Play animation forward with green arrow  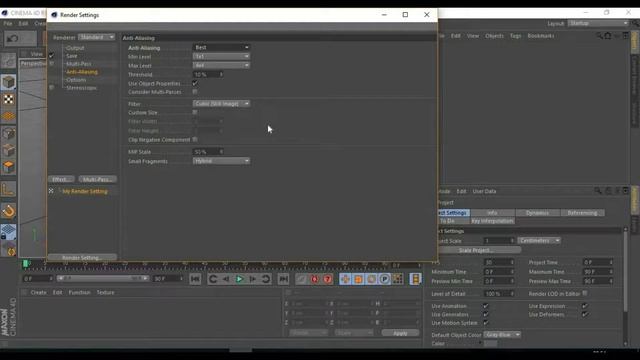click(x=240, y=279)
